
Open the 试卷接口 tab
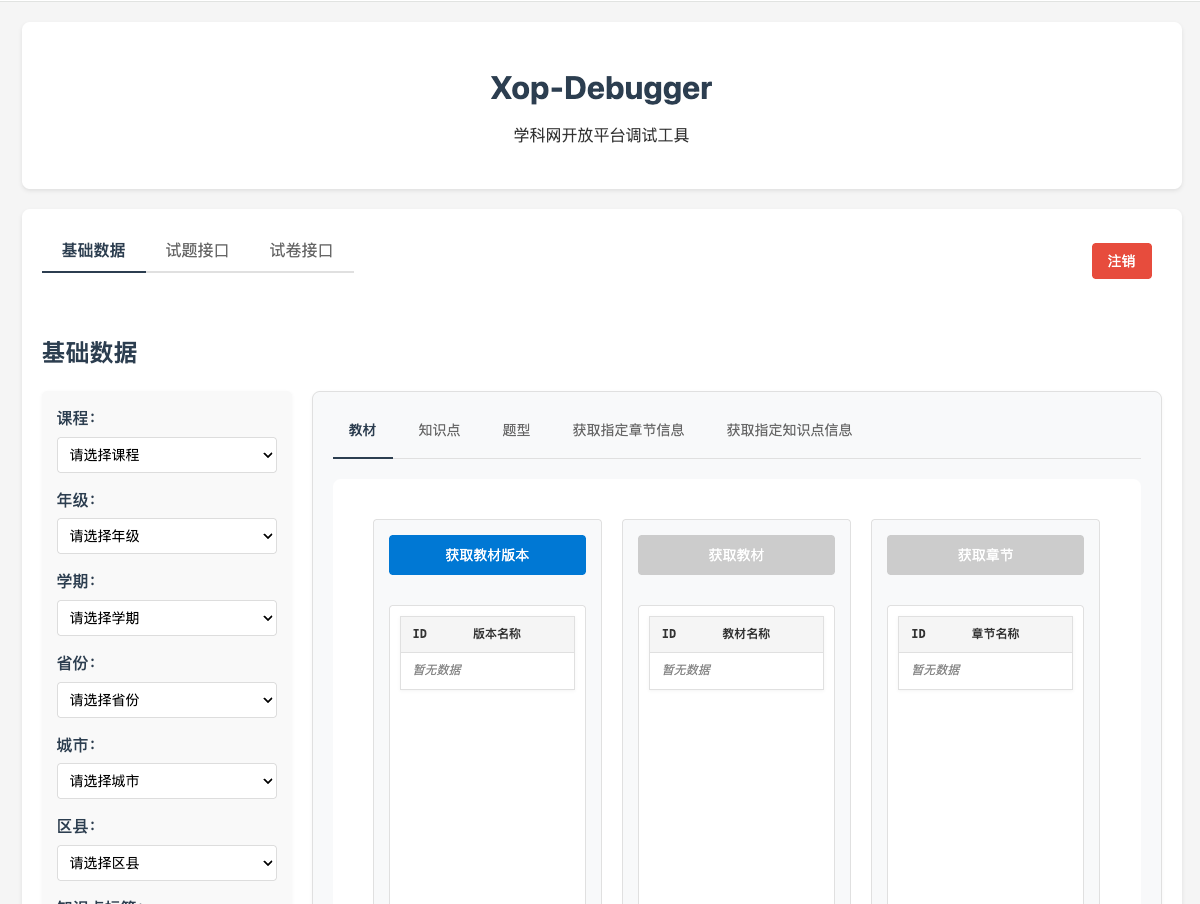coord(301,251)
